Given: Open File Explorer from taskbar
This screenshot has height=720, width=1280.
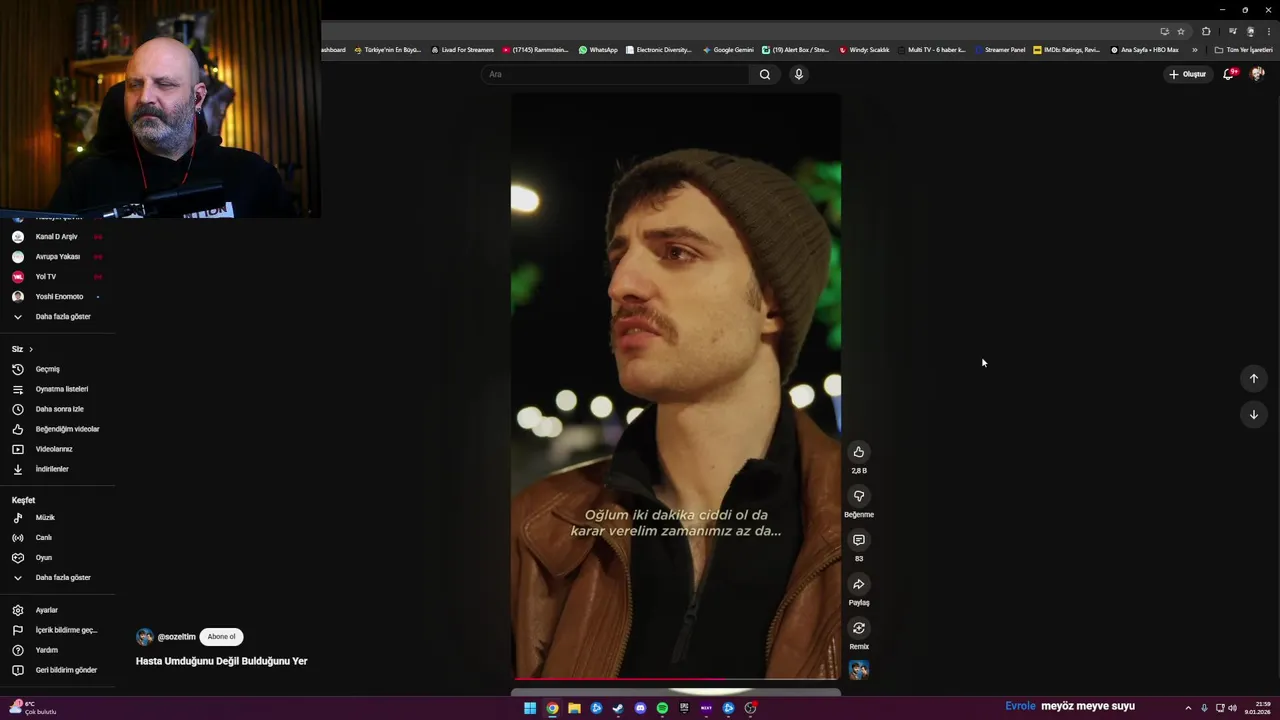Looking at the screenshot, I should 574,708.
